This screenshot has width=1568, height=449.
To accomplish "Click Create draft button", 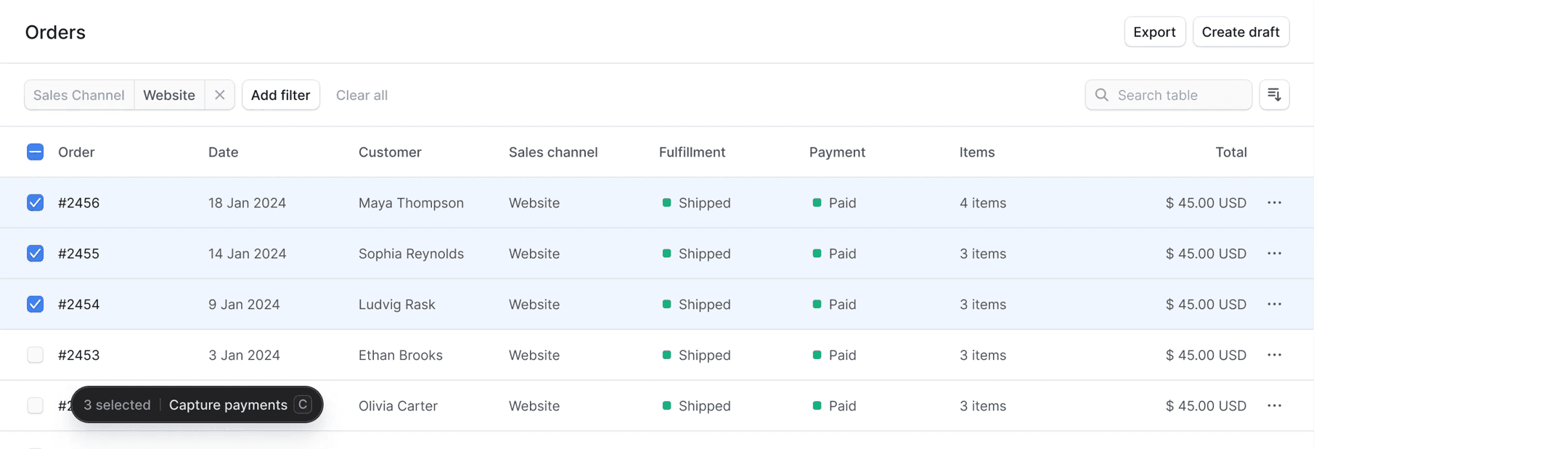I will pos(1241,32).
